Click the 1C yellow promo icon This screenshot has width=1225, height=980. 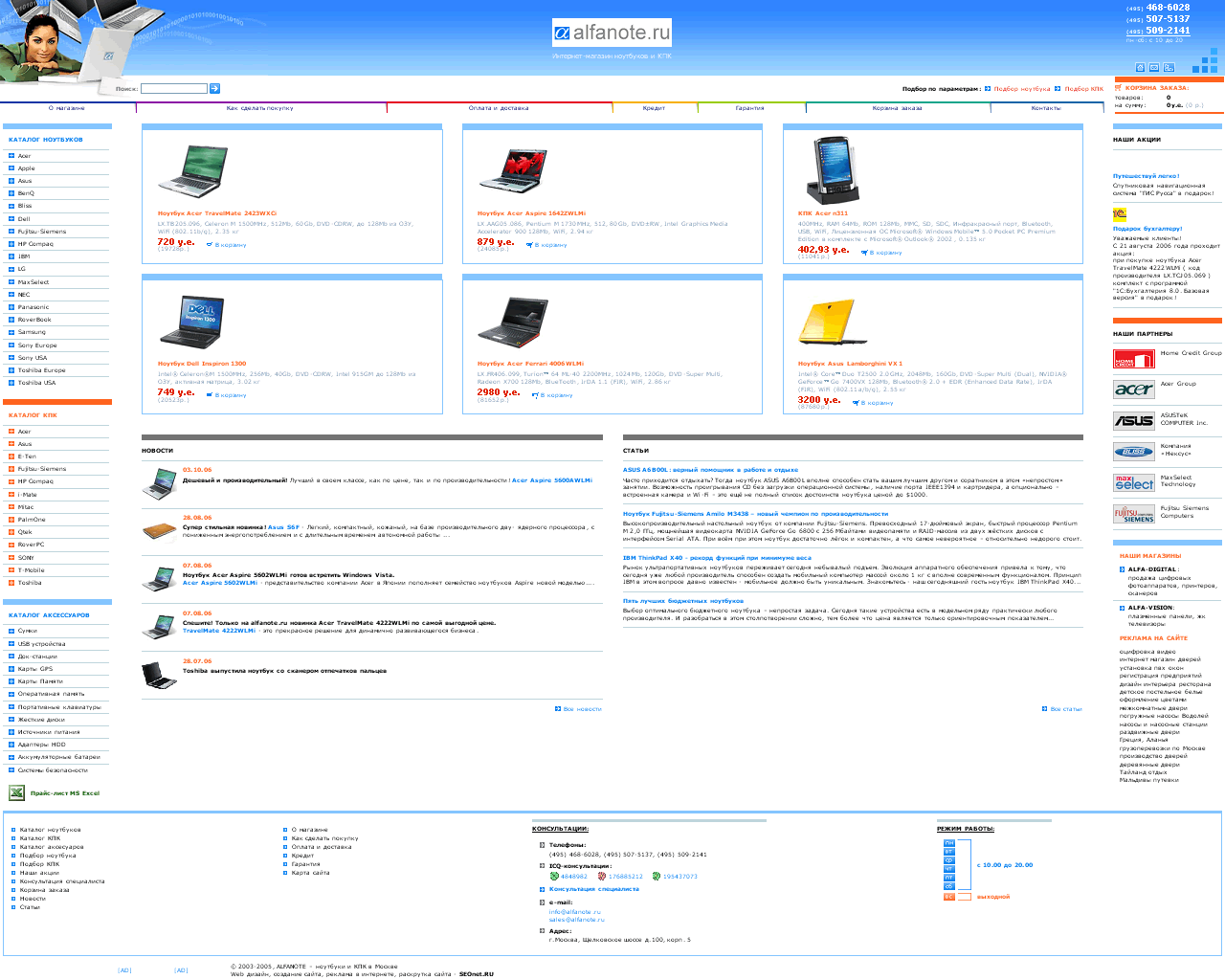tap(1120, 213)
